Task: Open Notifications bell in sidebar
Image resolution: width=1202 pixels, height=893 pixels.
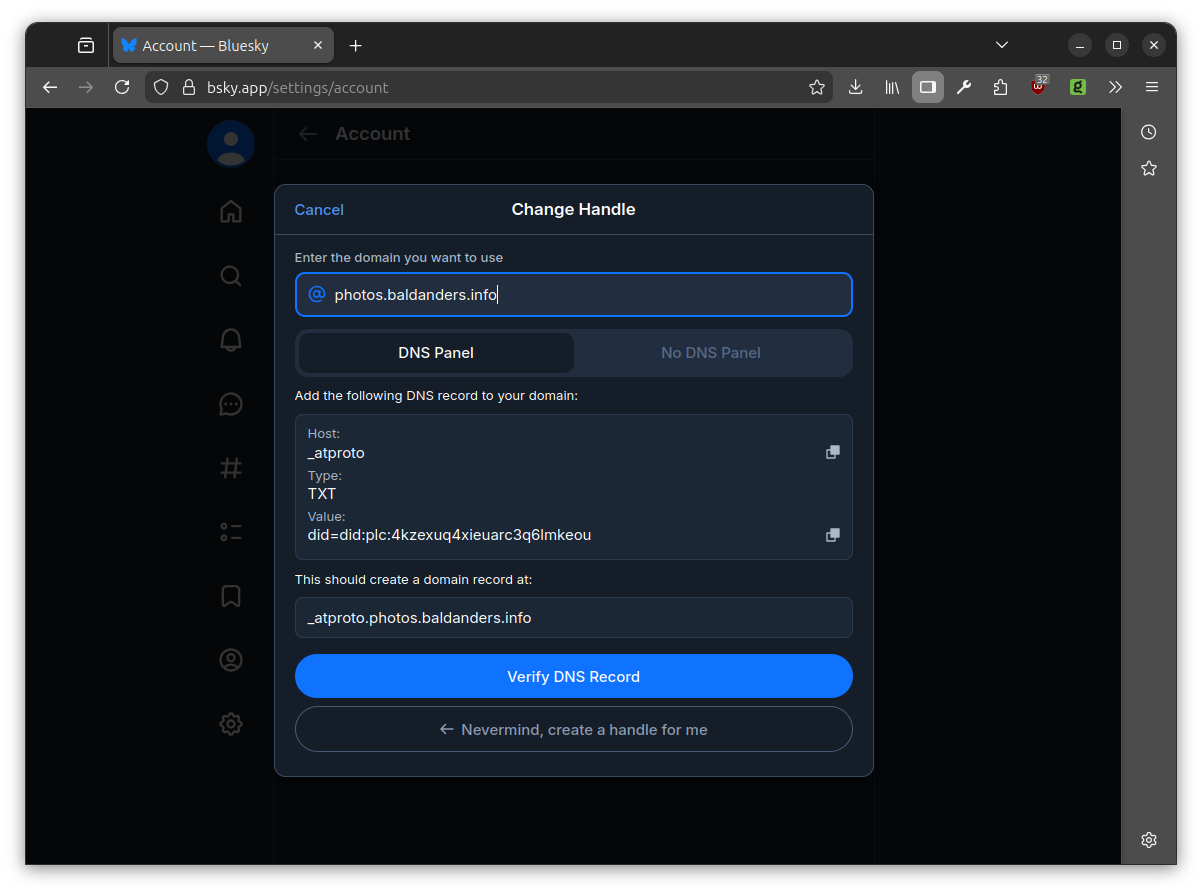Action: click(x=231, y=340)
